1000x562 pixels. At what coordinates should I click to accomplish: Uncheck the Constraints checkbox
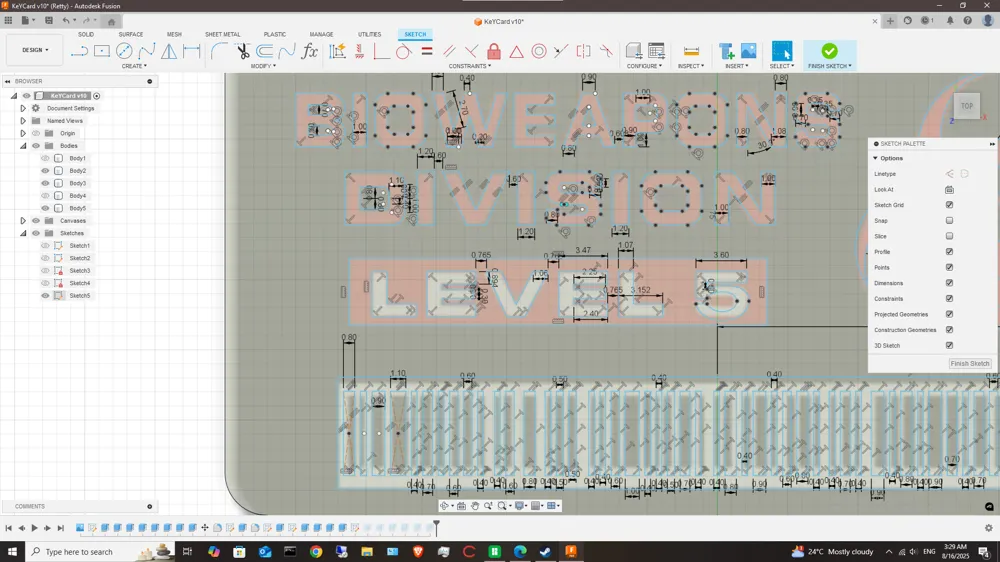coord(949,299)
